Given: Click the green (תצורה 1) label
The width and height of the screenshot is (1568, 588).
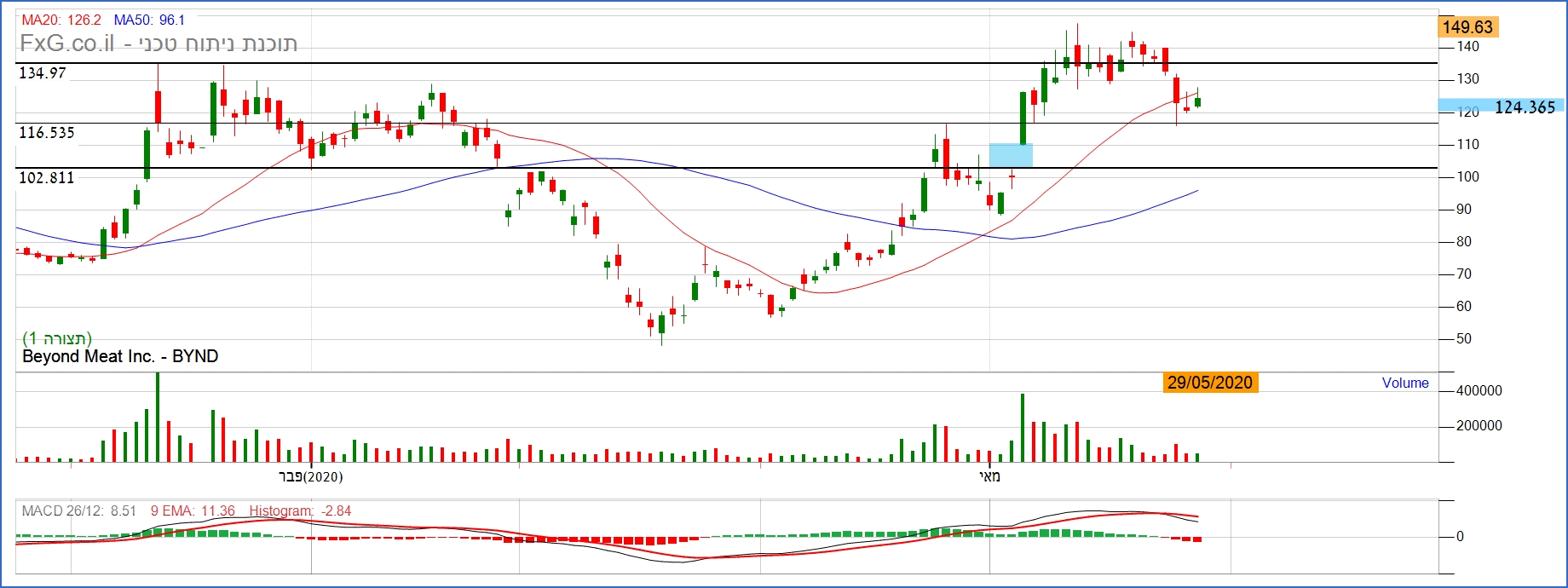Looking at the screenshot, I should [x=57, y=338].
